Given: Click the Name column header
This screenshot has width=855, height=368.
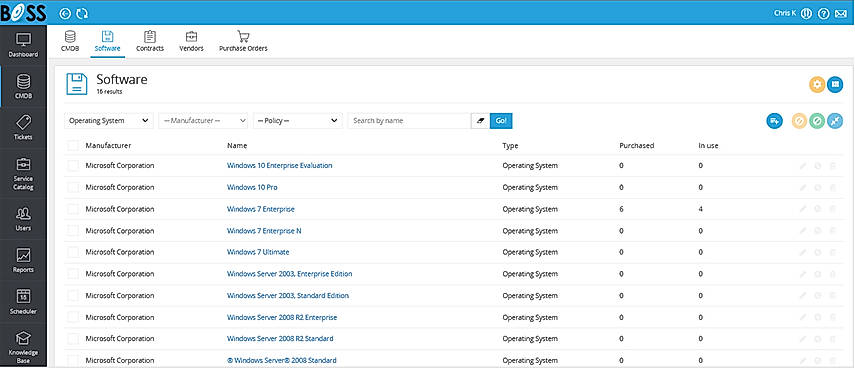Looking at the screenshot, I should [237, 146].
